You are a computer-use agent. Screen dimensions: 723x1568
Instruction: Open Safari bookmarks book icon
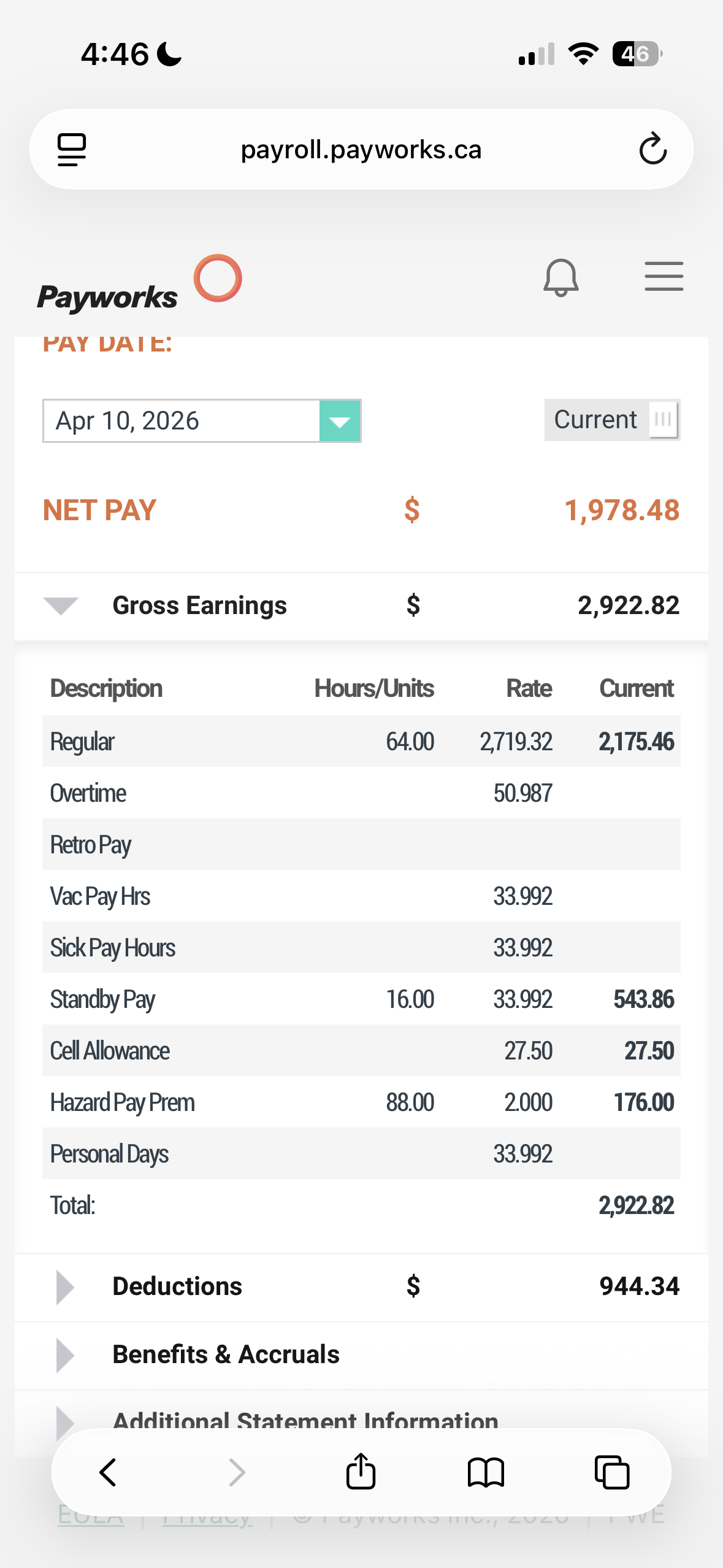click(x=486, y=1472)
